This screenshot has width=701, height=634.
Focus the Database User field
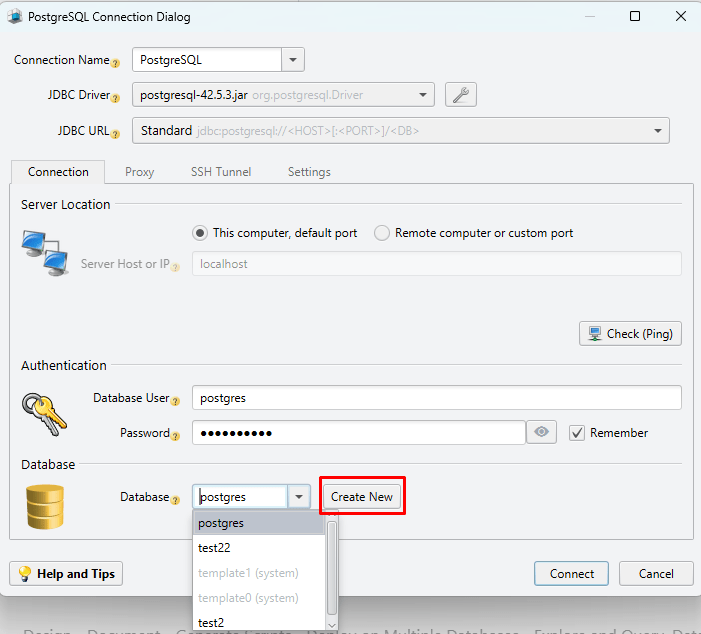[x=437, y=398]
